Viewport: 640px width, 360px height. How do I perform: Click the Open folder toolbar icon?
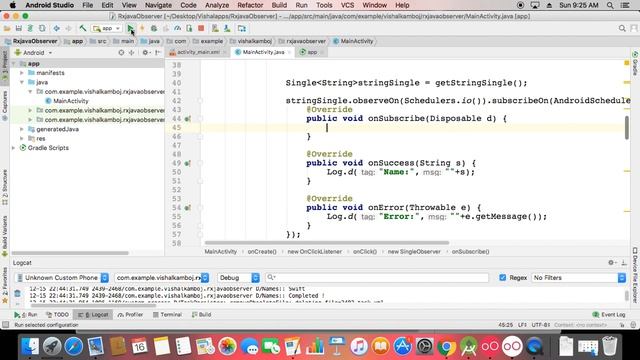[x=7, y=28]
